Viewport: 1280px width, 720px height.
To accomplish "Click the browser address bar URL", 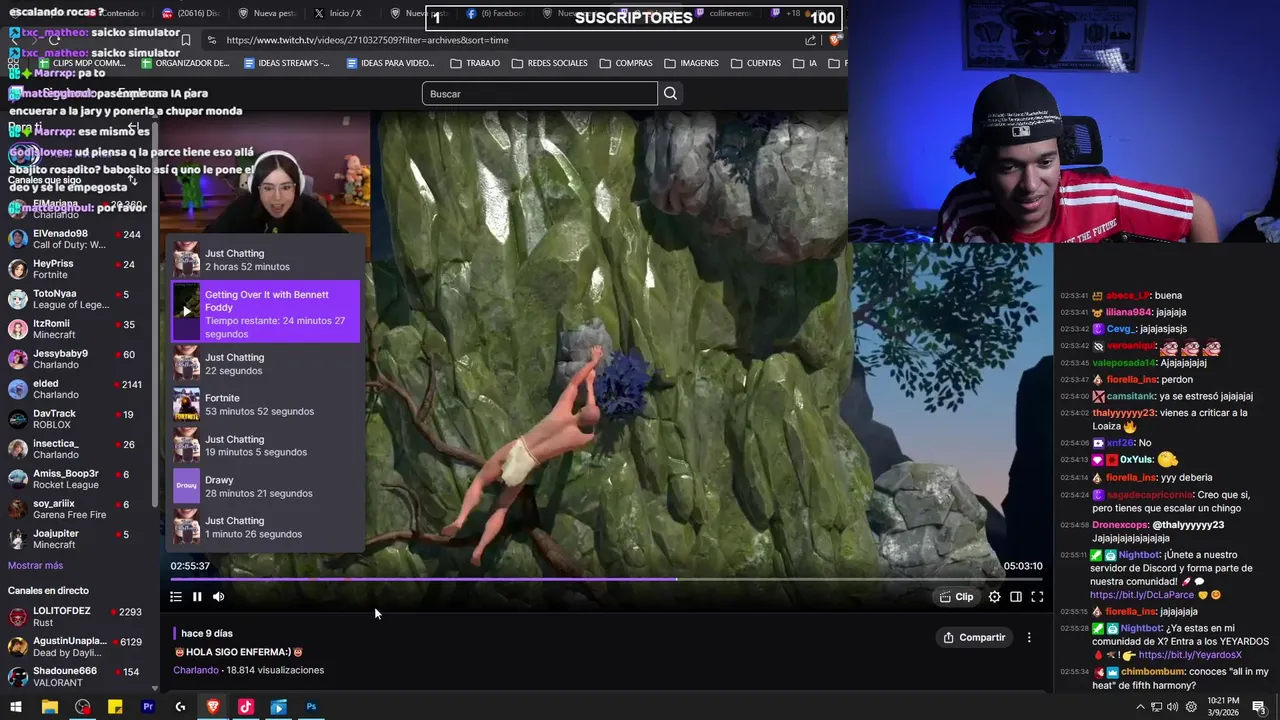I will (x=367, y=40).
